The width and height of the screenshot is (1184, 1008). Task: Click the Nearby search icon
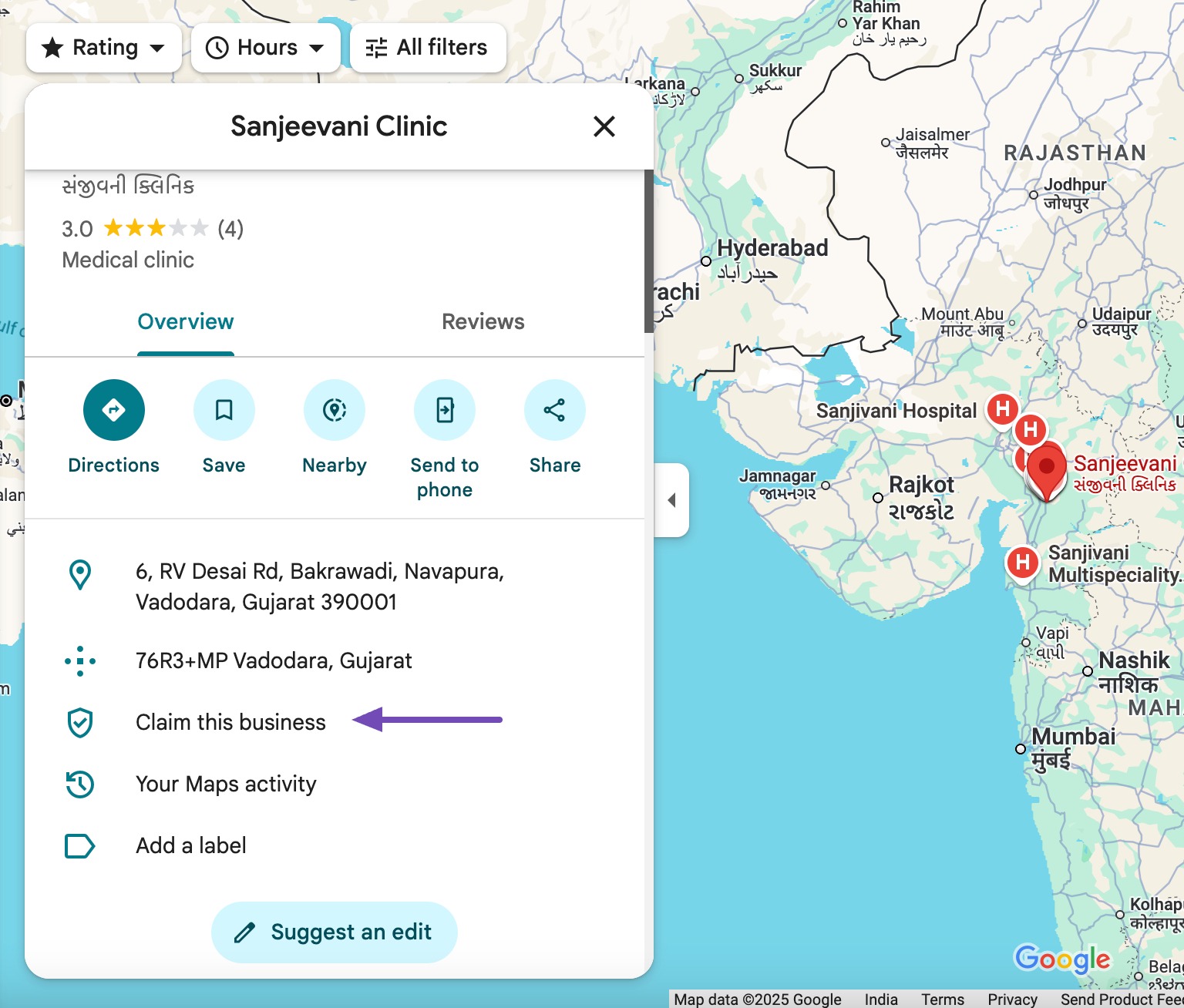334,410
